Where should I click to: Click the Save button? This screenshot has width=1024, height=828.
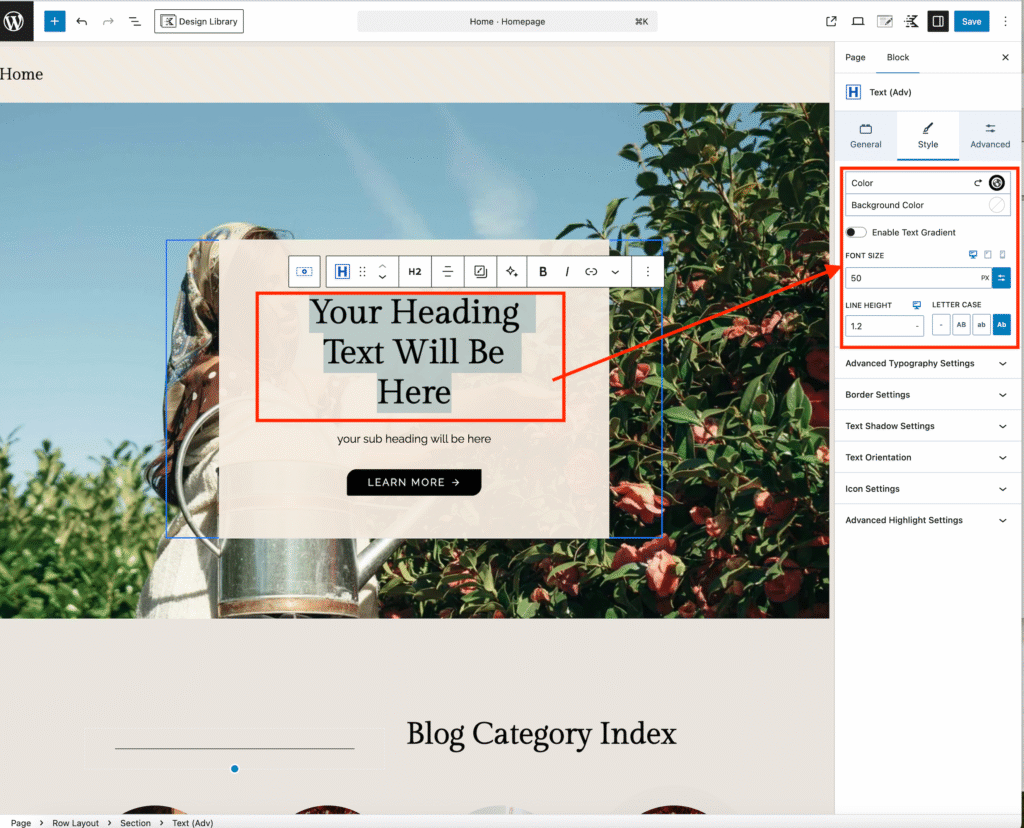(972, 21)
